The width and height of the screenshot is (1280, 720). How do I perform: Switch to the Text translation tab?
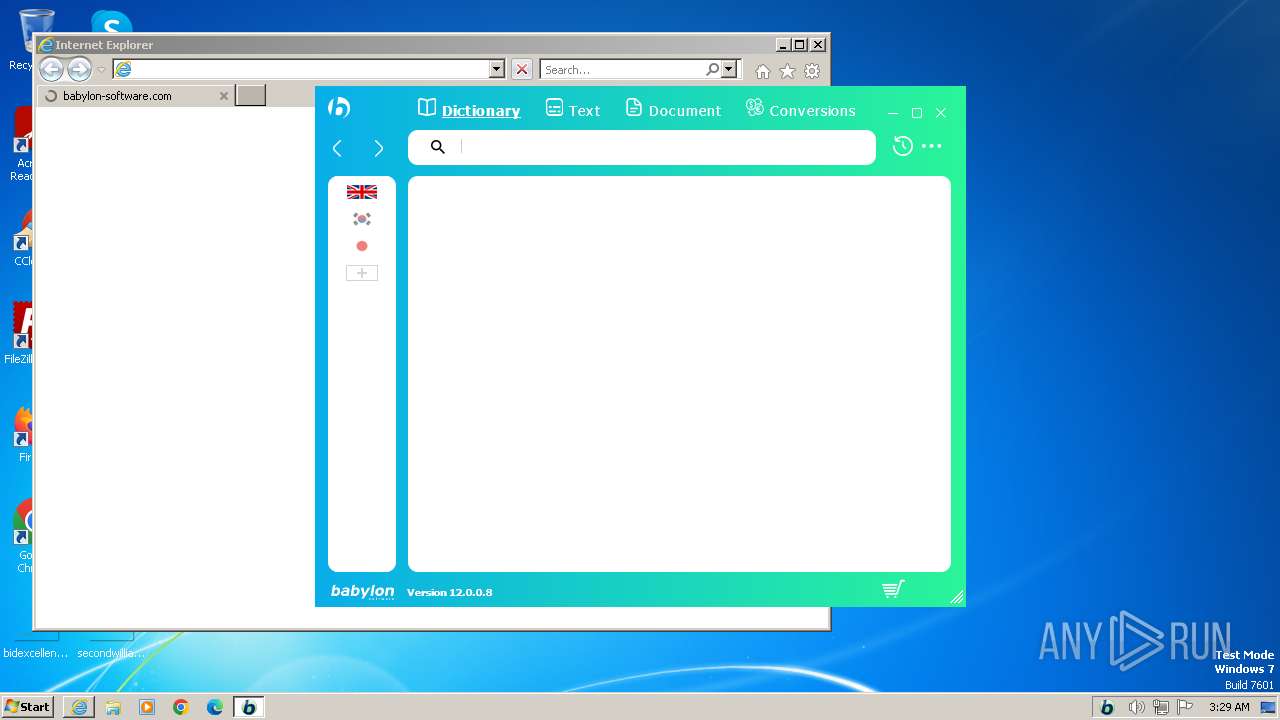[x=573, y=110]
